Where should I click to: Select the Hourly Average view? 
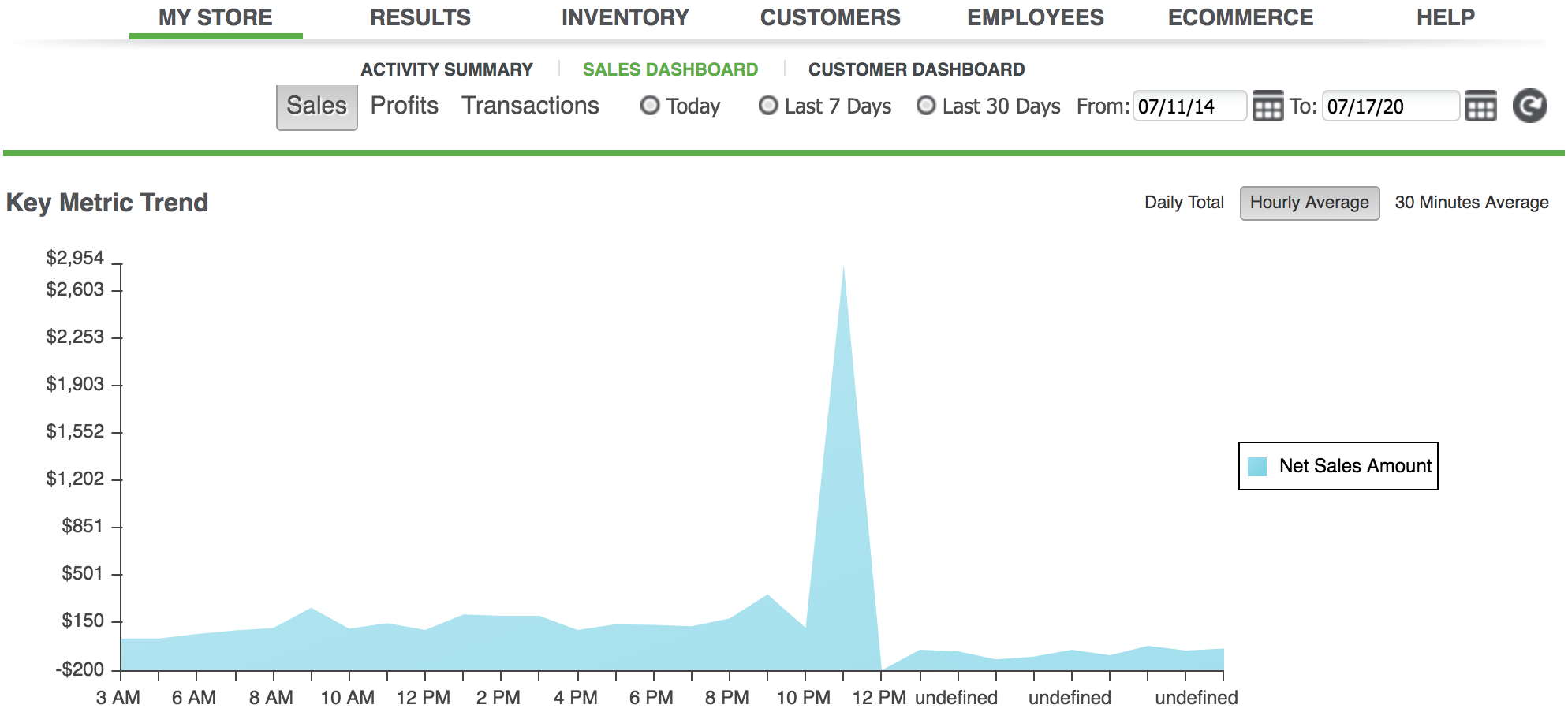point(1309,203)
